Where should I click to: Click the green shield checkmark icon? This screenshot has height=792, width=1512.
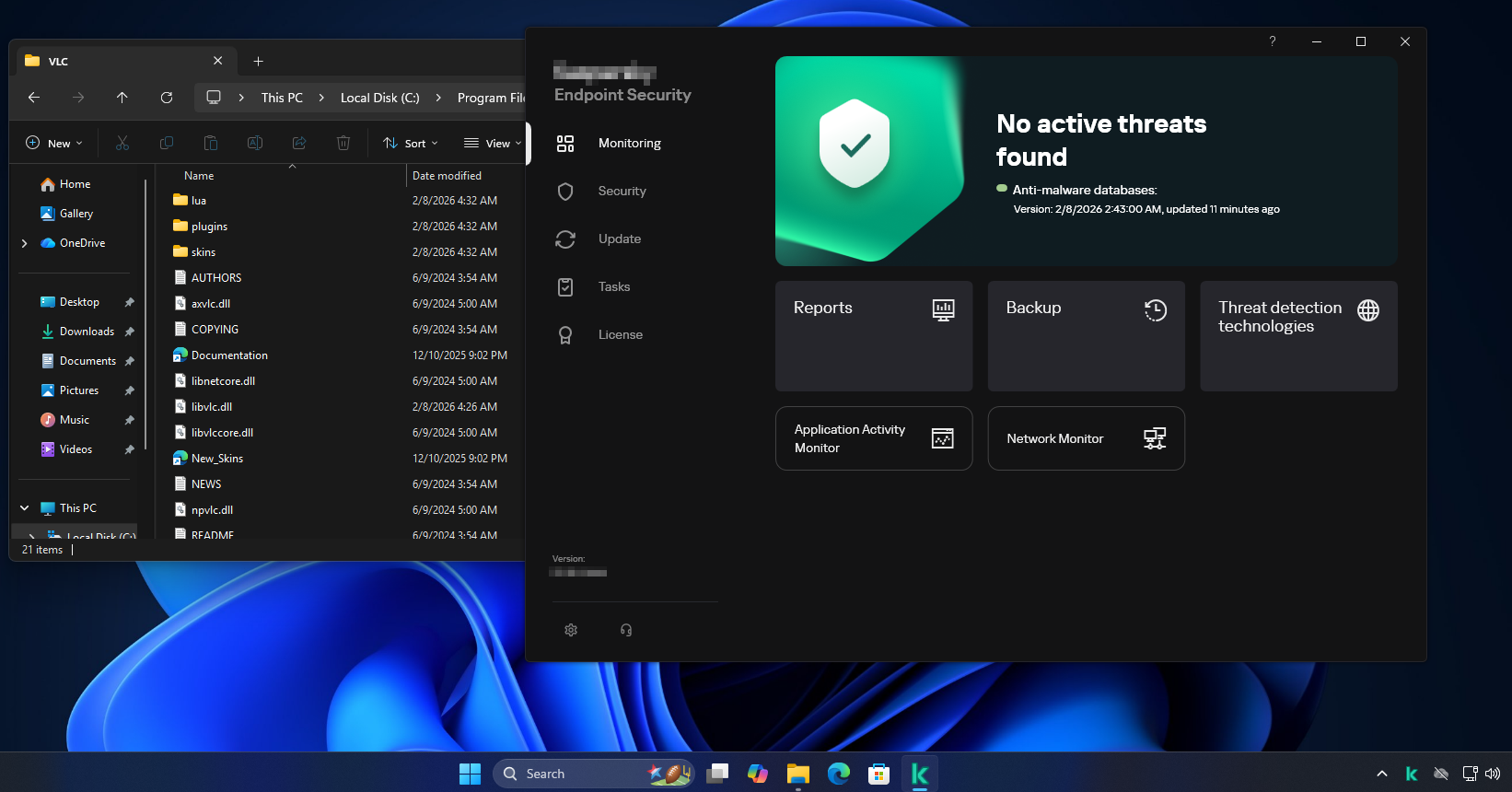pyautogui.click(x=855, y=144)
